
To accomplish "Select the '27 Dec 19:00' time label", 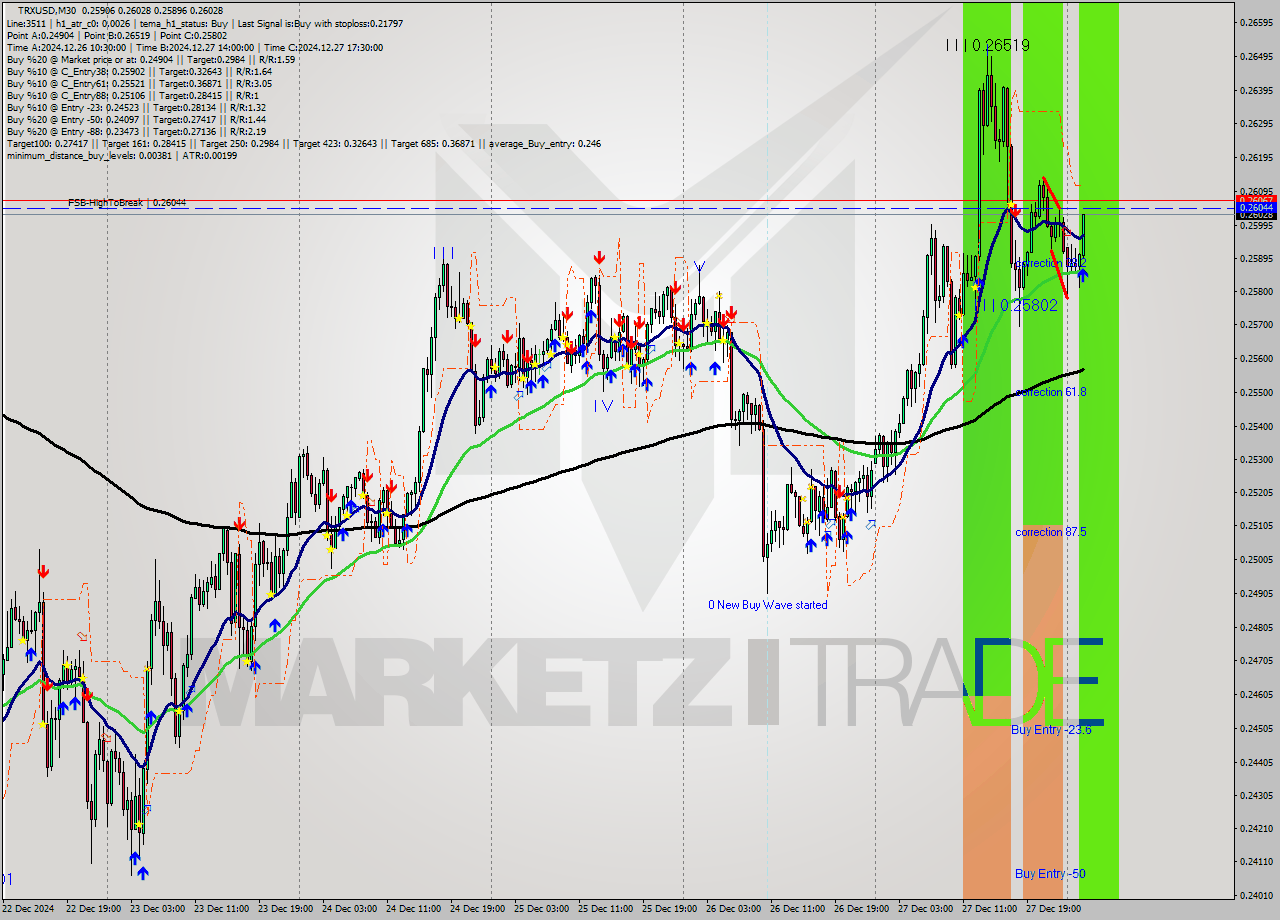I will pyautogui.click(x=1053, y=909).
